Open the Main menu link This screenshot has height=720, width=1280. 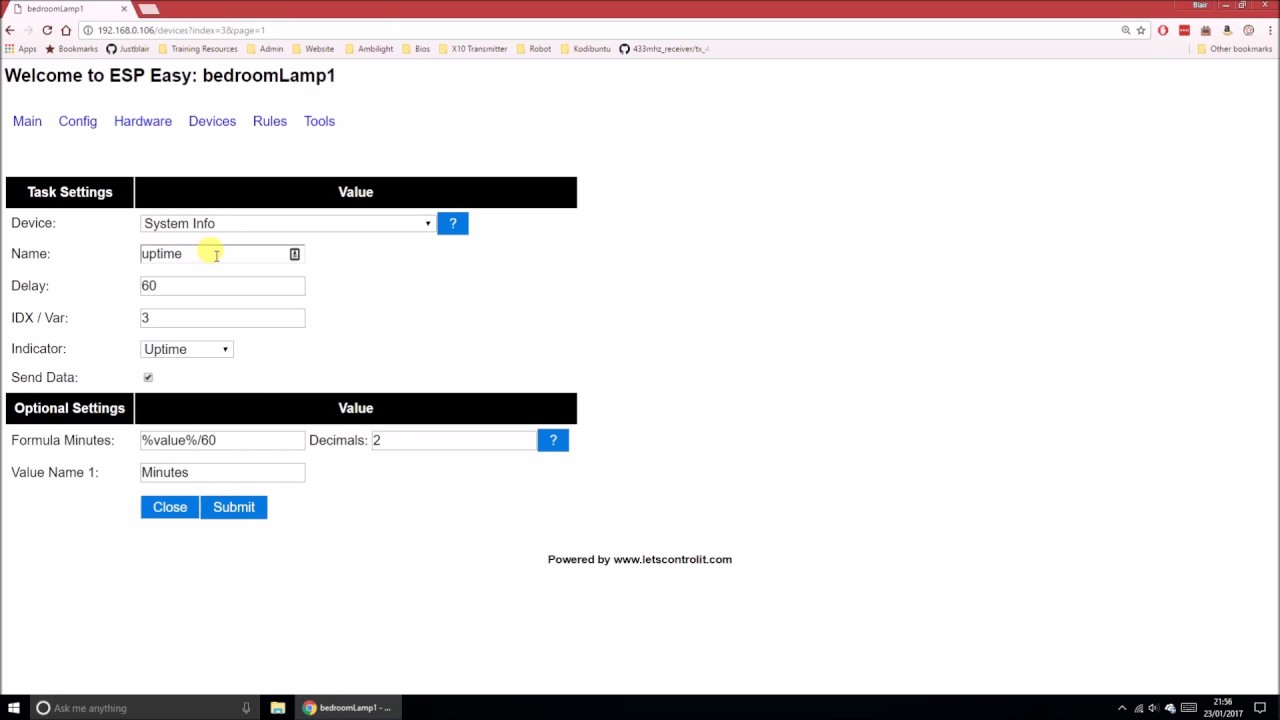point(27,121)
